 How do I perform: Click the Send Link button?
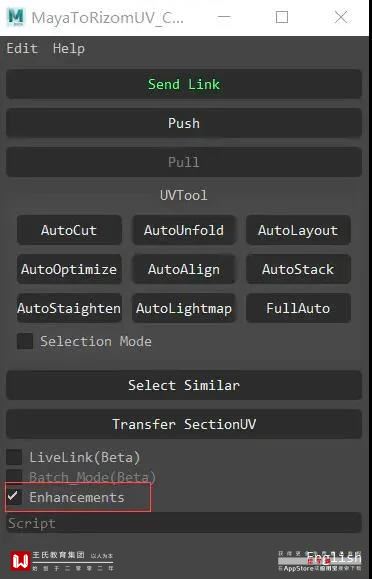pos(184,84)
